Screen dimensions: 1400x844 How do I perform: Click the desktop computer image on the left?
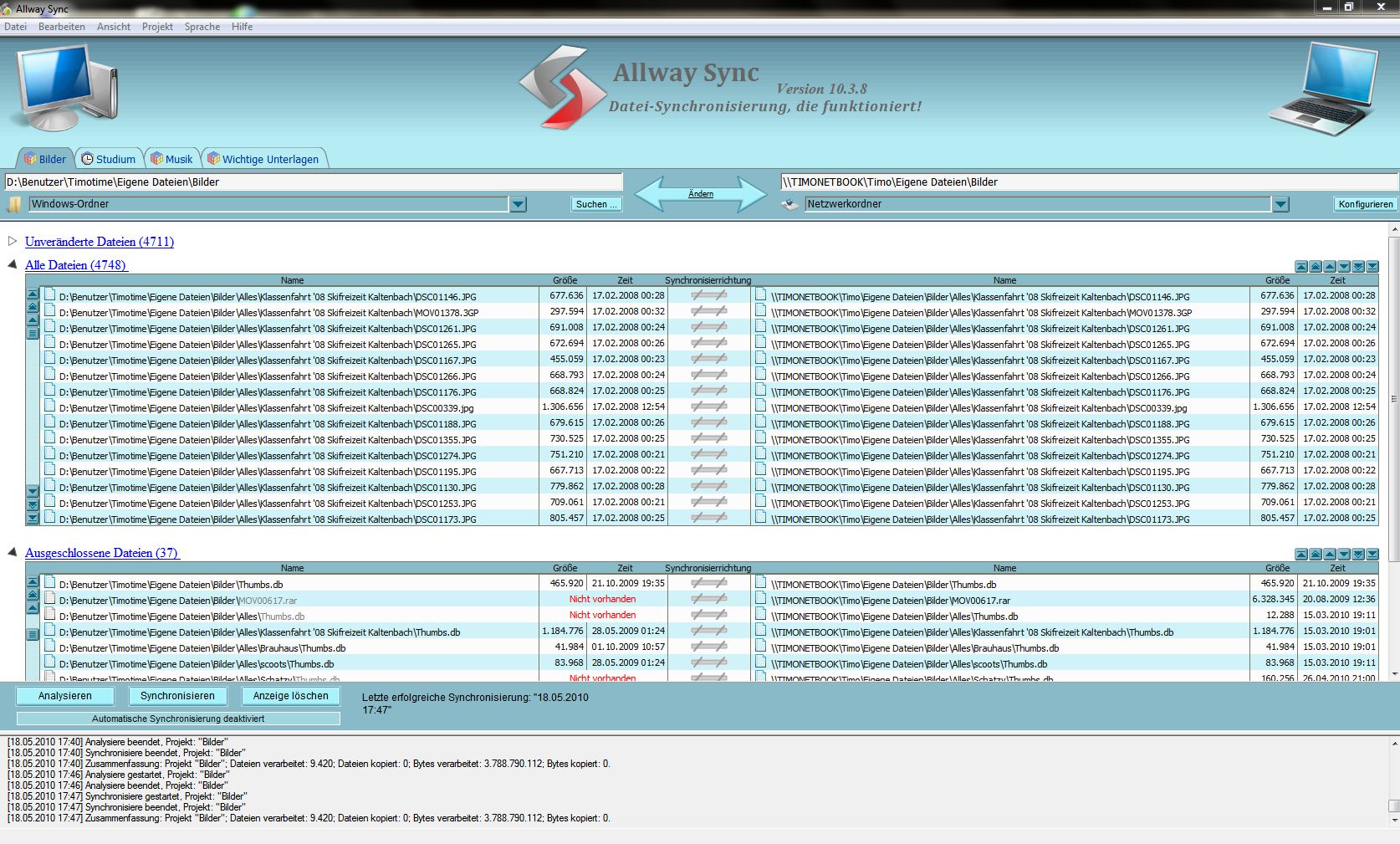pyautogui.click(x=67, y=88)
